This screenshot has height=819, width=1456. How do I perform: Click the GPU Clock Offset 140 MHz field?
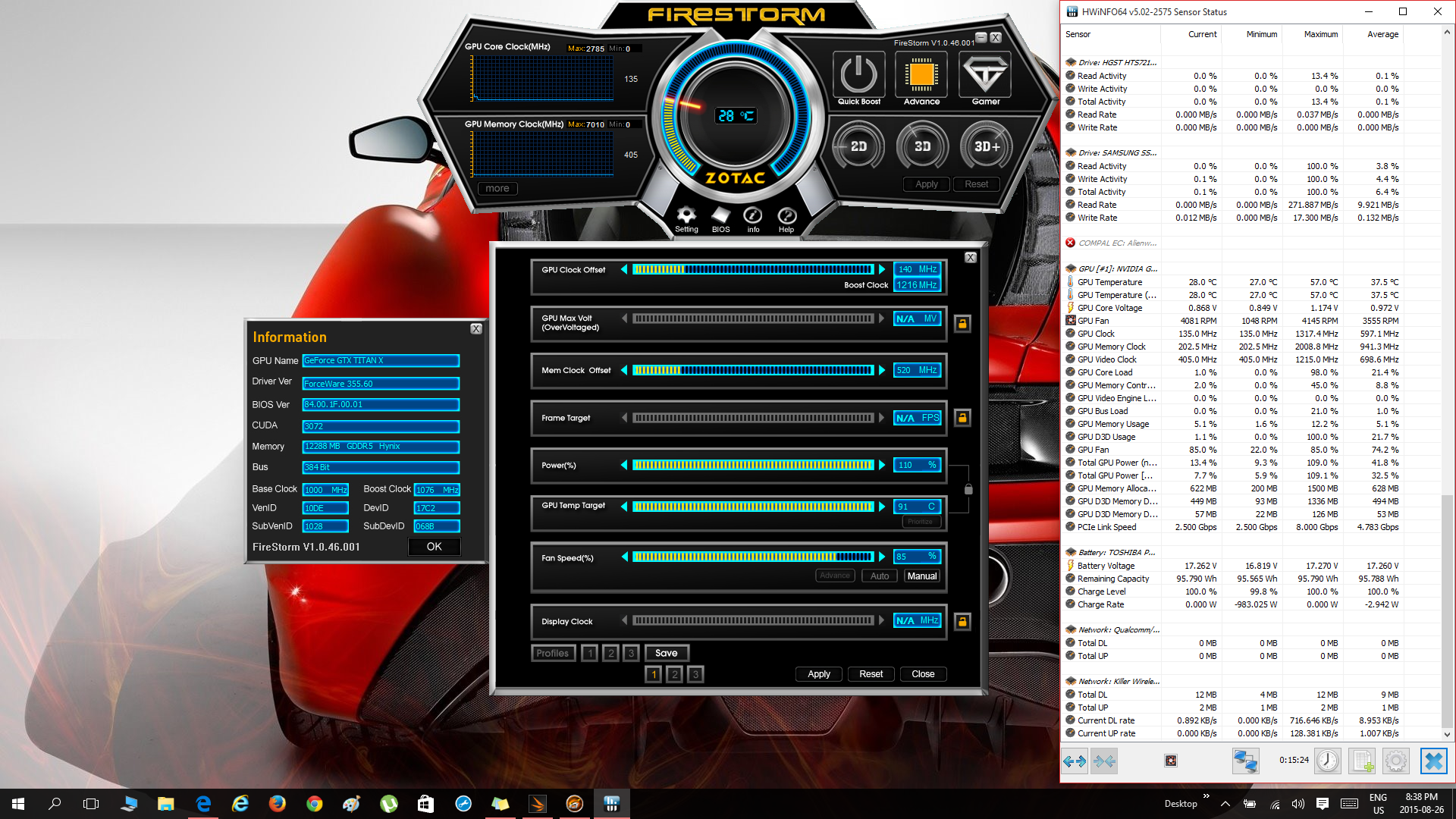pos(918,269)
